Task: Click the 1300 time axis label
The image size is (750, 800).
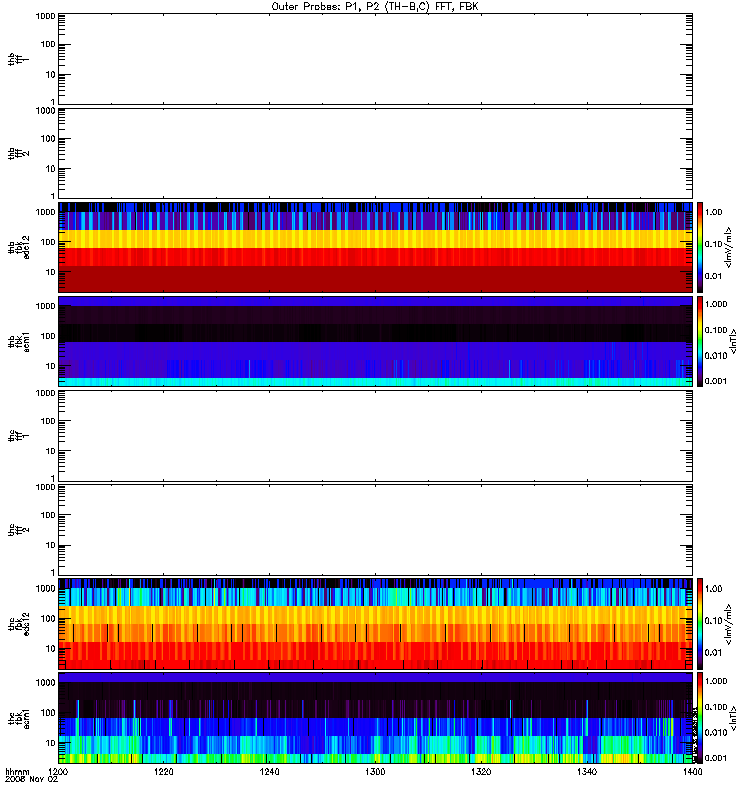Action: pos(375,772)
